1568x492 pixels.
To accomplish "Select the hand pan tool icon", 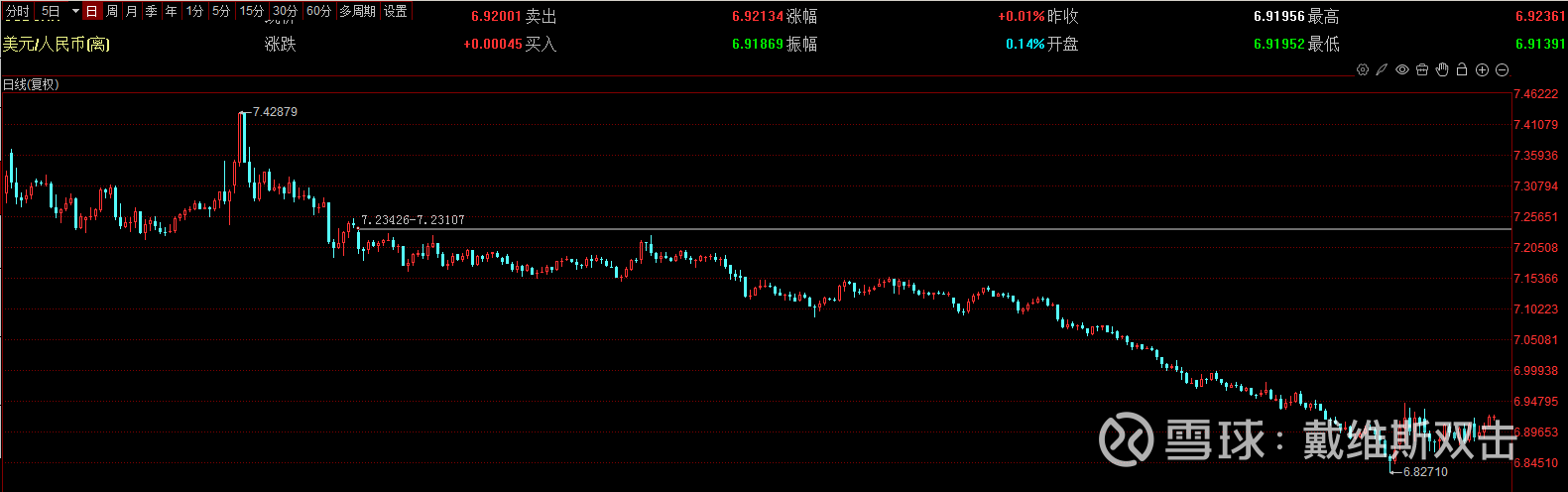I will click(x=1442, y=69).
